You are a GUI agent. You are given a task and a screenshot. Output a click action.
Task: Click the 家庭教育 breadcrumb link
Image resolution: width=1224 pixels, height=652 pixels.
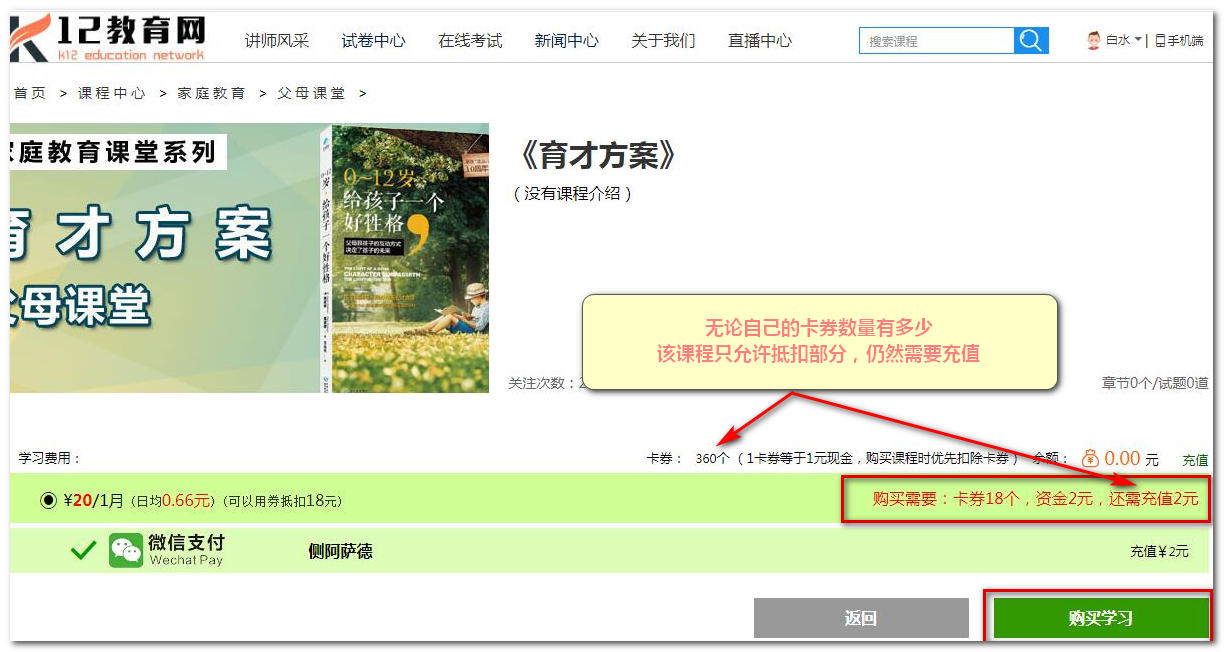pyautogui.click(x=212, y=93)
